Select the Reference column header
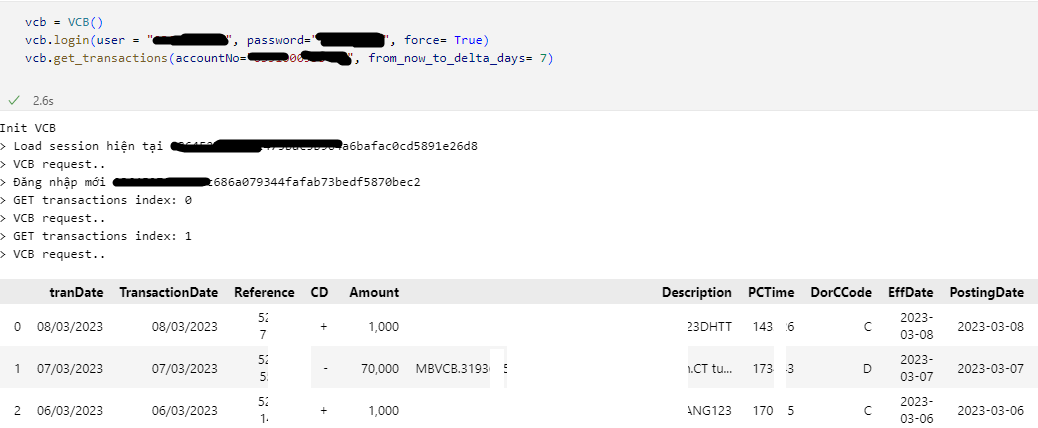This screenshot has height=428, width=1038. click(x=264, y=292)
